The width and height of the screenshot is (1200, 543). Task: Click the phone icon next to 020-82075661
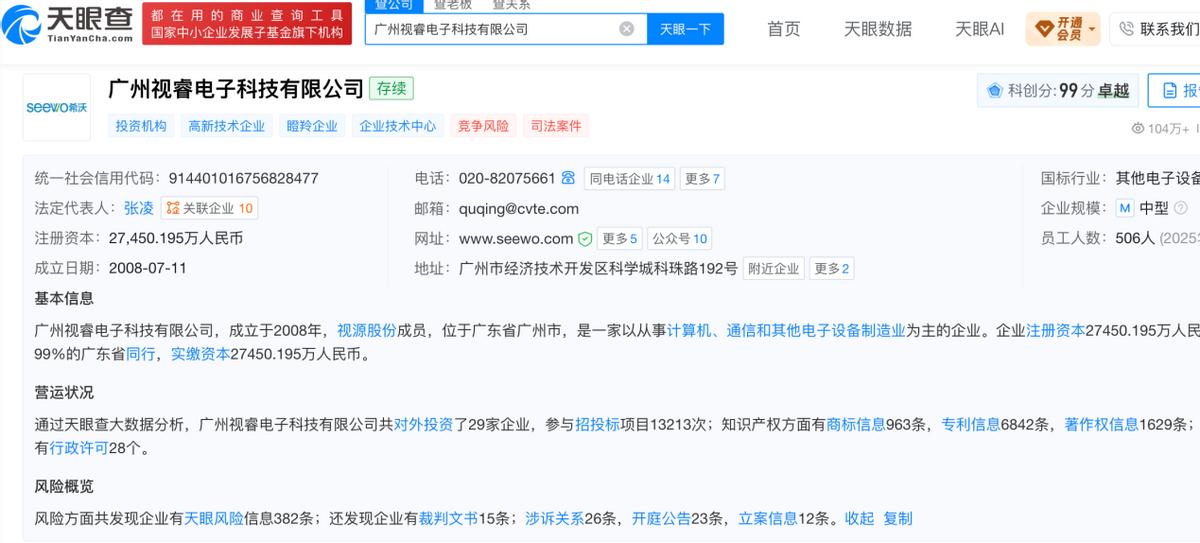coord(568,178)
